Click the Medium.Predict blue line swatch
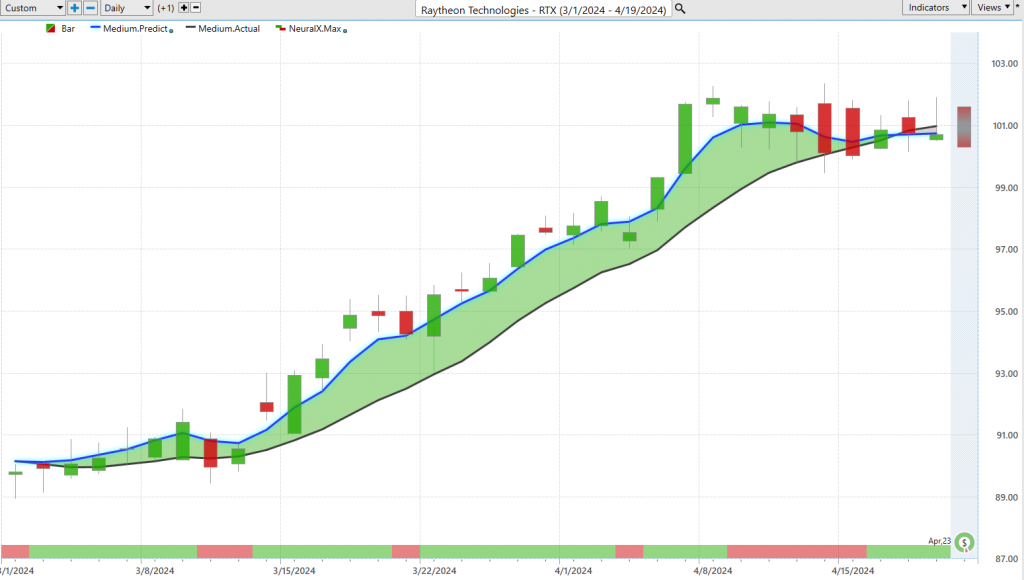The height and width of the screenshot is (580, 1024). [x=95, y=28]
